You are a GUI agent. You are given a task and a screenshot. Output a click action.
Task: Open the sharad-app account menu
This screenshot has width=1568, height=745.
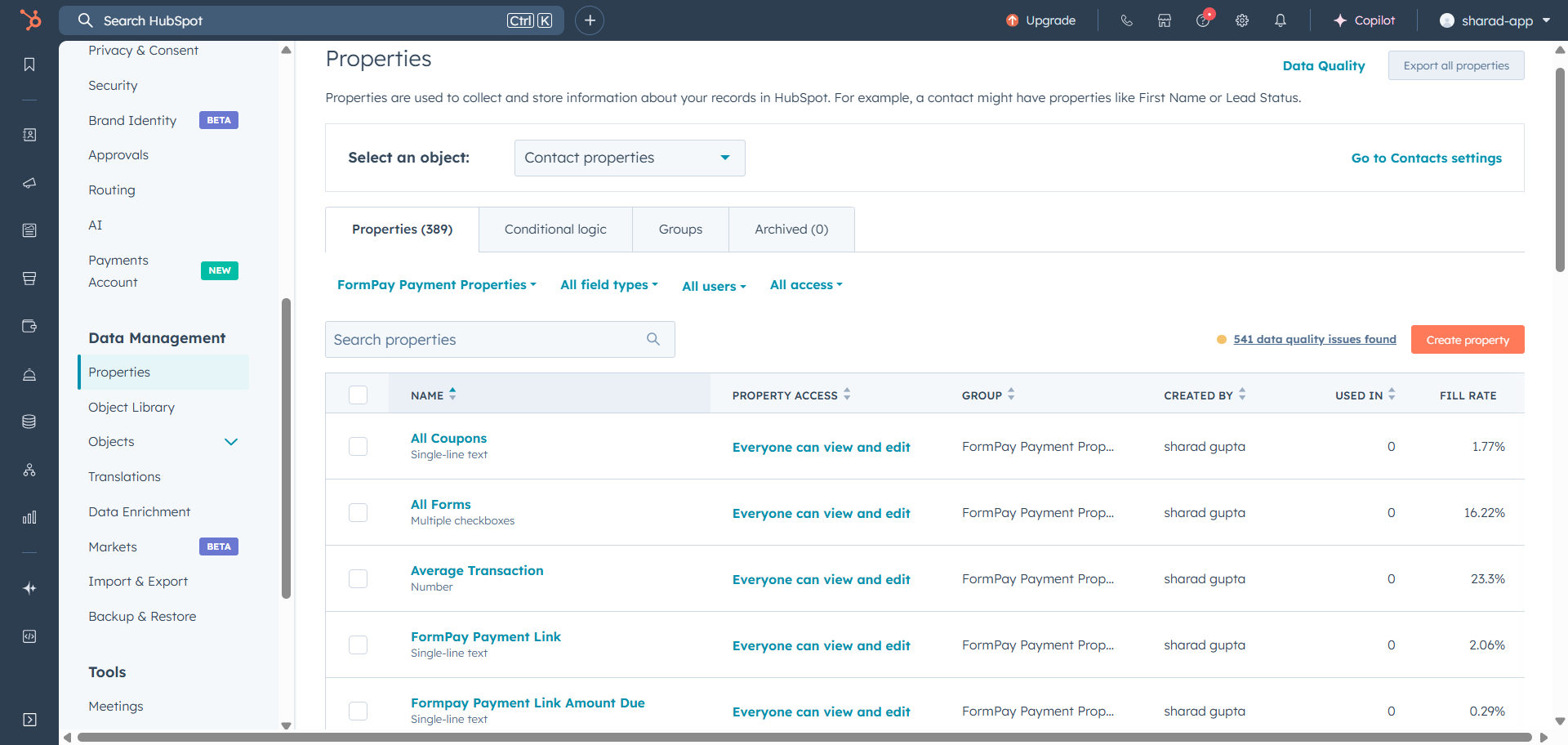click(1494, 20)
